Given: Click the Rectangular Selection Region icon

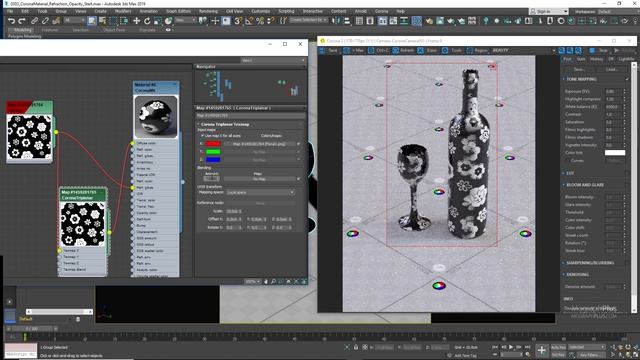Looking at the screenshot, I should (x=113, y=21).
